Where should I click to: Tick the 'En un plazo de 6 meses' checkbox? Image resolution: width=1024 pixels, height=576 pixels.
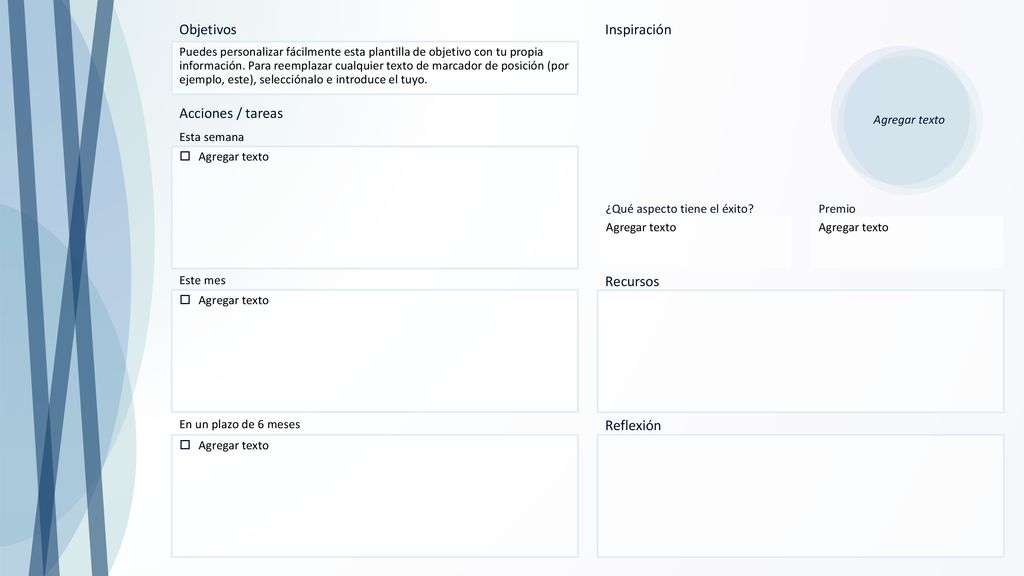point(185,445)
